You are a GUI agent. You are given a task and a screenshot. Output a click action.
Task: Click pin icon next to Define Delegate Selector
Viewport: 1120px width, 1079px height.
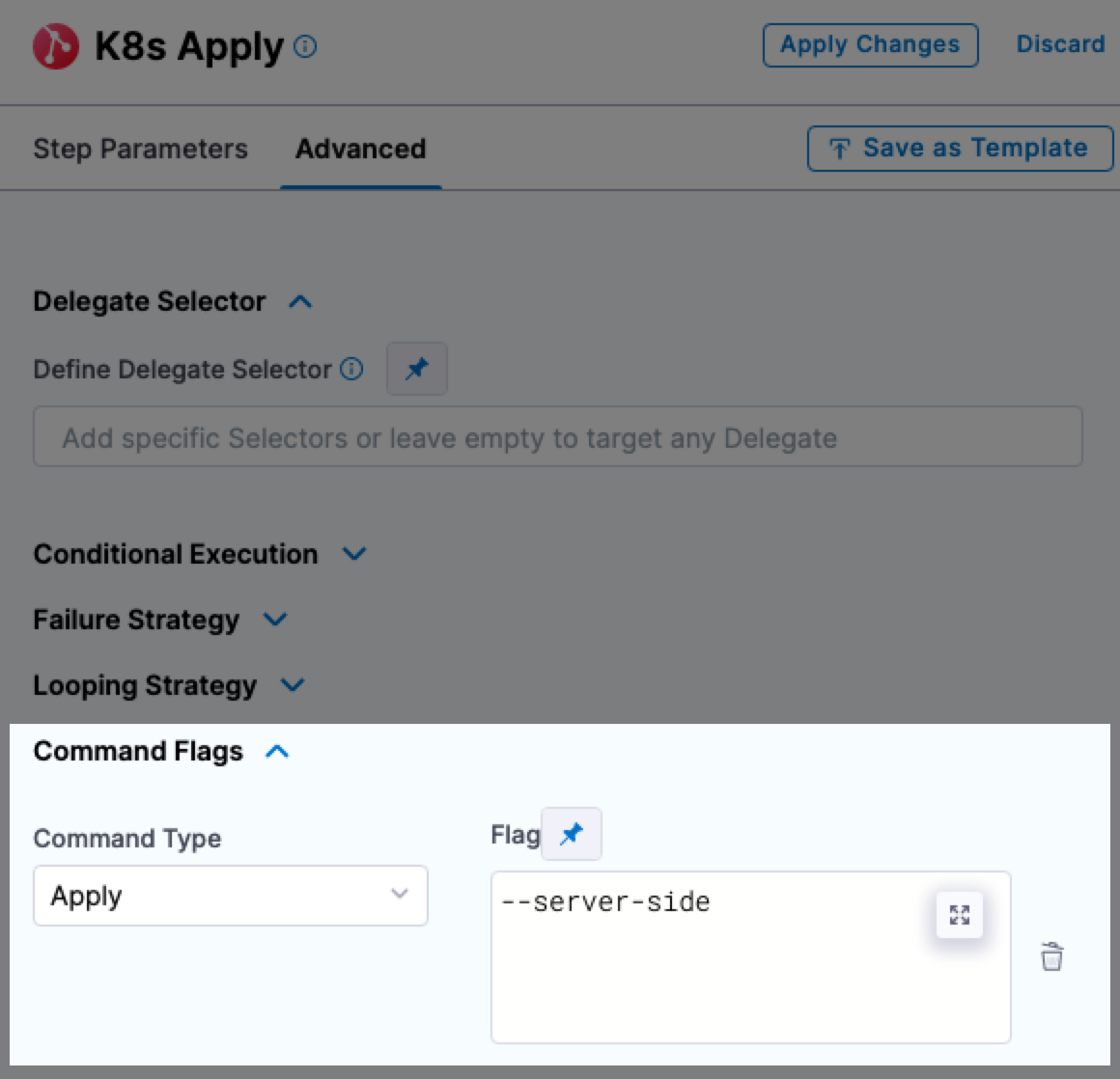coord(417,369)
